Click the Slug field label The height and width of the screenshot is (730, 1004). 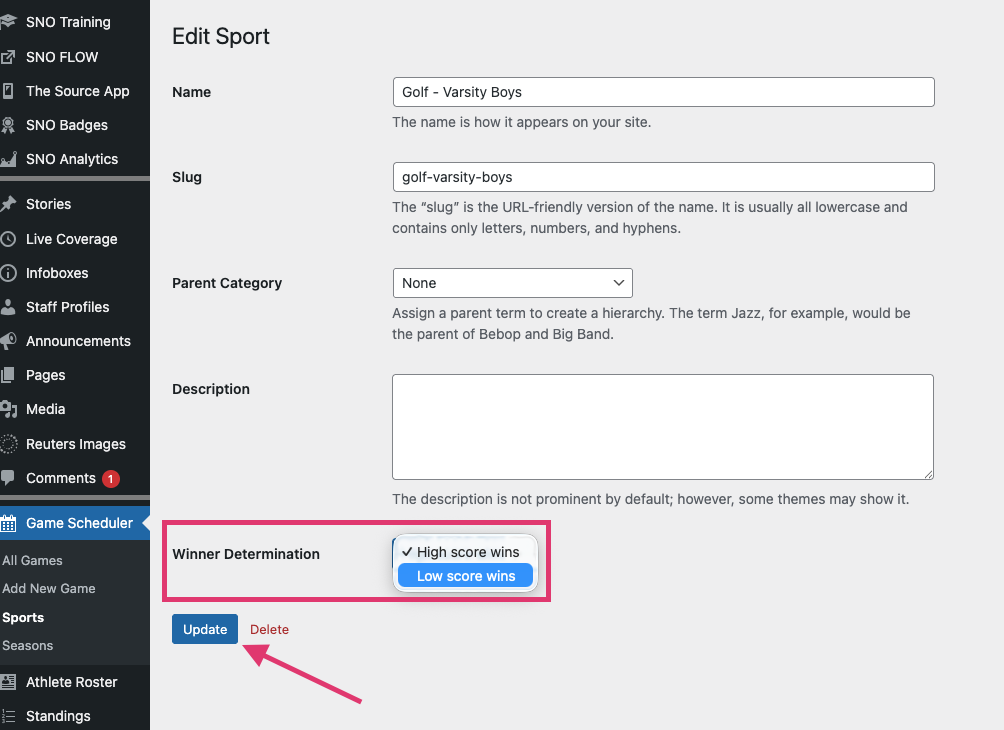[187, 177]
